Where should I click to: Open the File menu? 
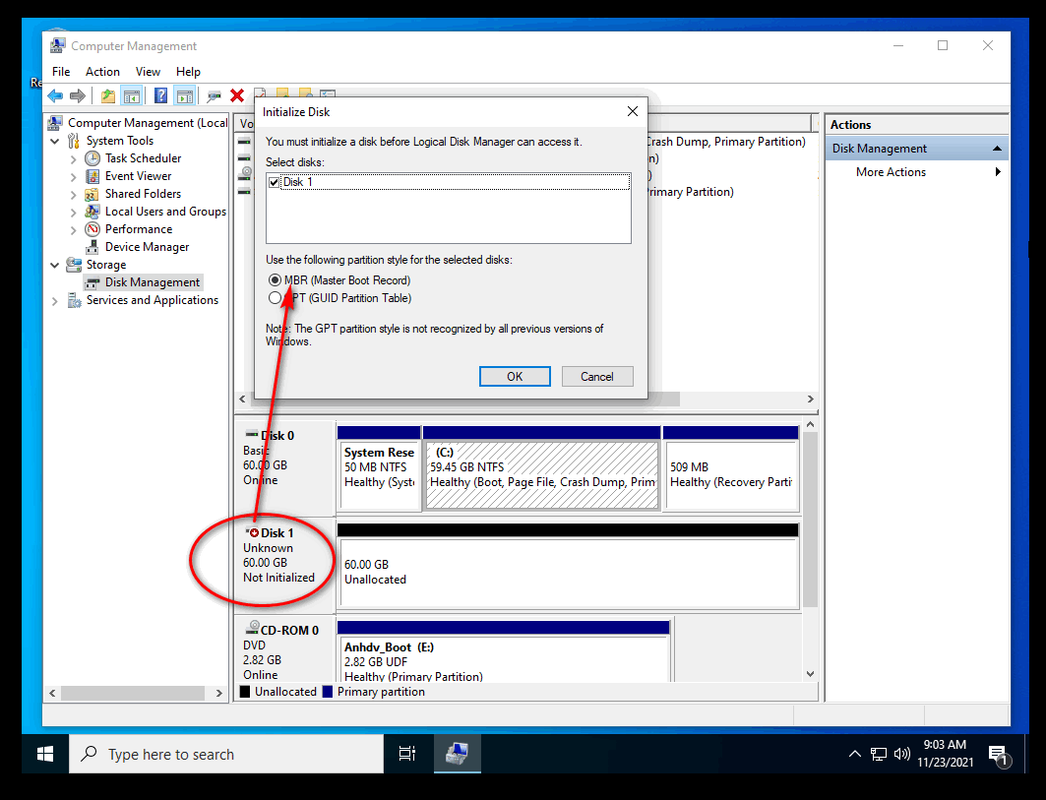click(61, 71)
